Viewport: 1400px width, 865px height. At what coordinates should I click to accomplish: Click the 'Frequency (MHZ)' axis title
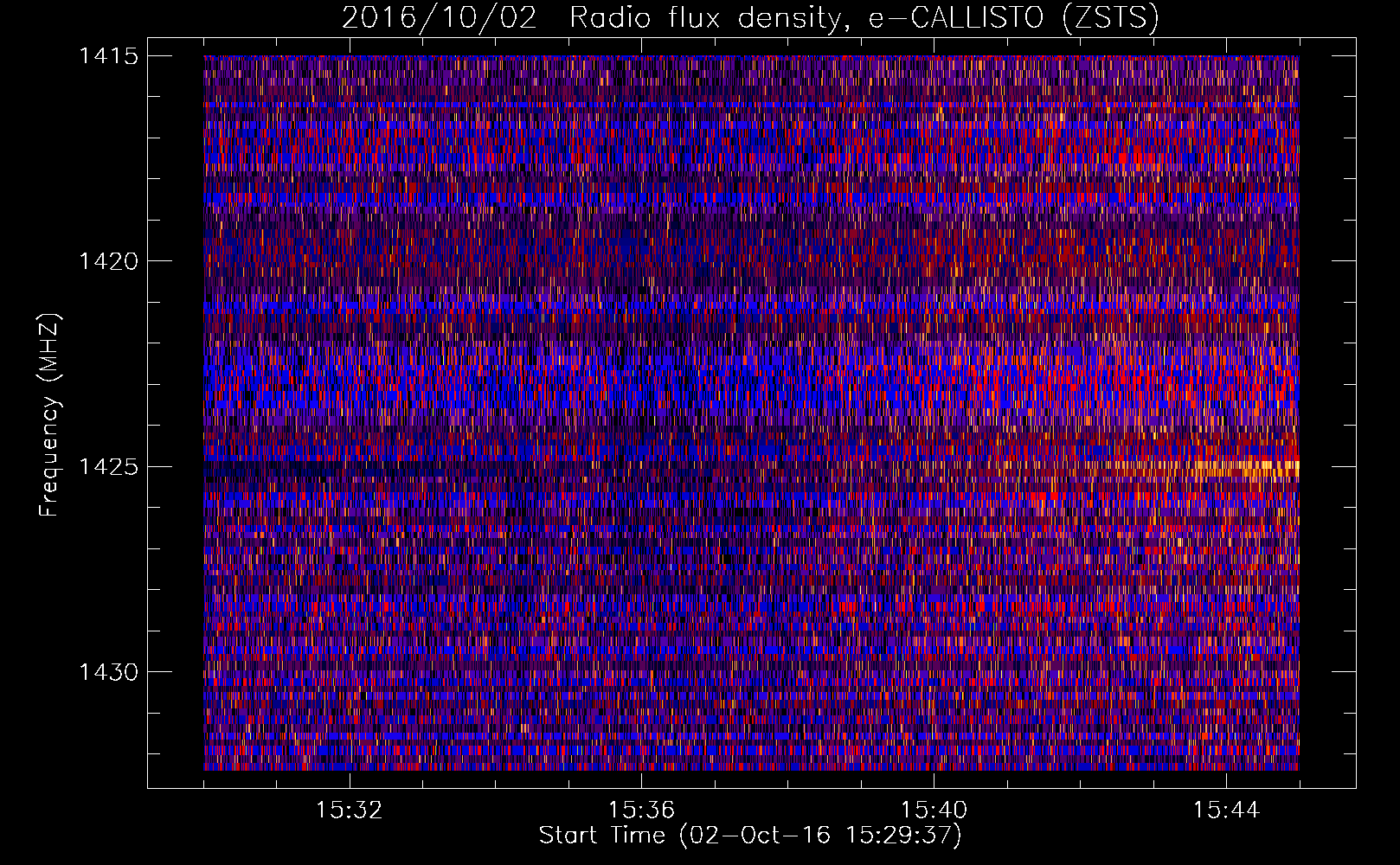(50, 414)
